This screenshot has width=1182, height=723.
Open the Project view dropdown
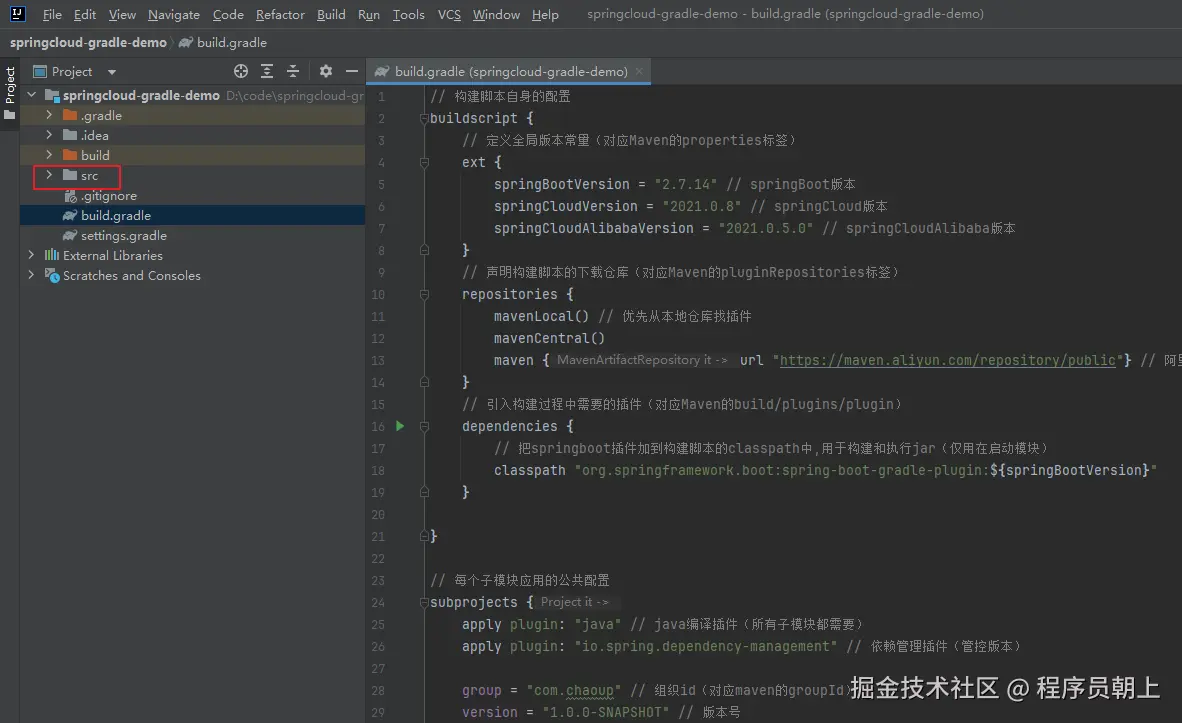coord(111,72)
